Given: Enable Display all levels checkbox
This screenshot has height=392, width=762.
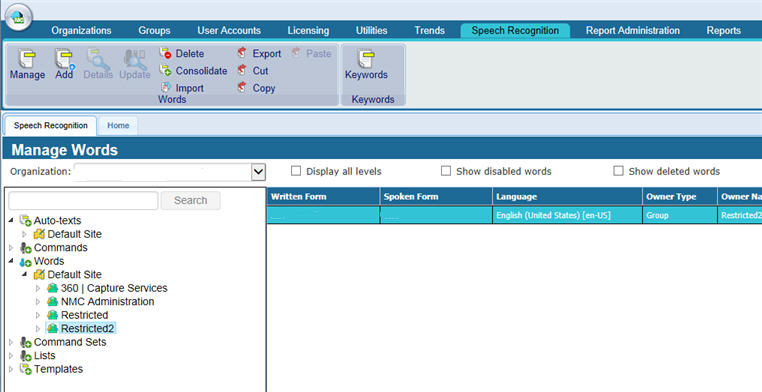Looking at the screenshot, I should coord(295,171).
